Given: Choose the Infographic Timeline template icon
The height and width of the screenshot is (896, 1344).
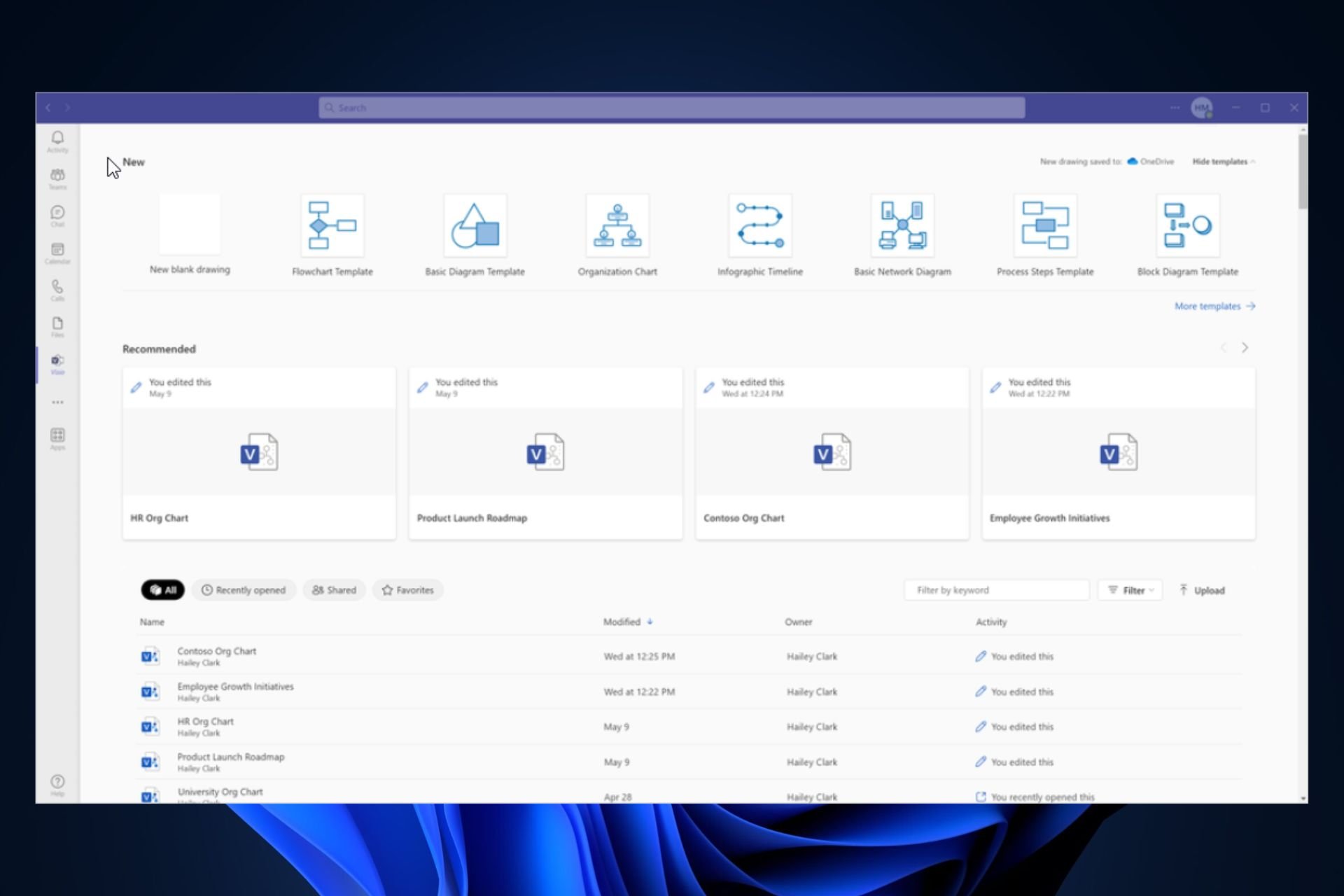Looking at the screenshot, I should pyautogui.click(x=760, y=225).
